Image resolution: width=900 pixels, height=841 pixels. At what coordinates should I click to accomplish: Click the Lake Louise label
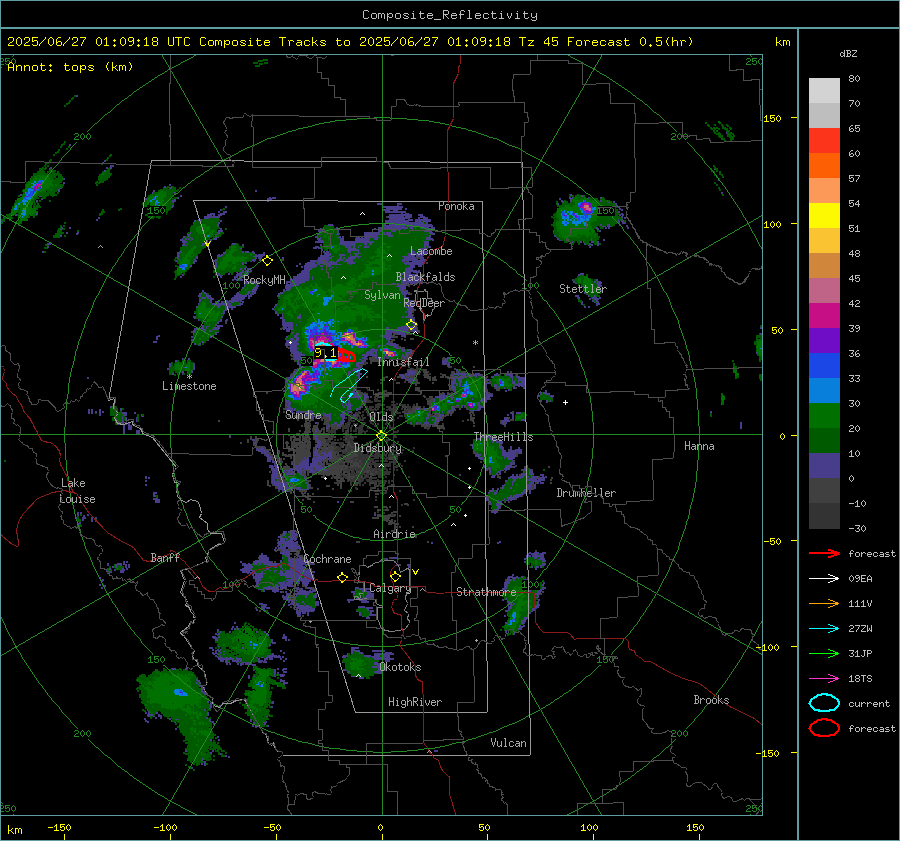tap(77, 491)
